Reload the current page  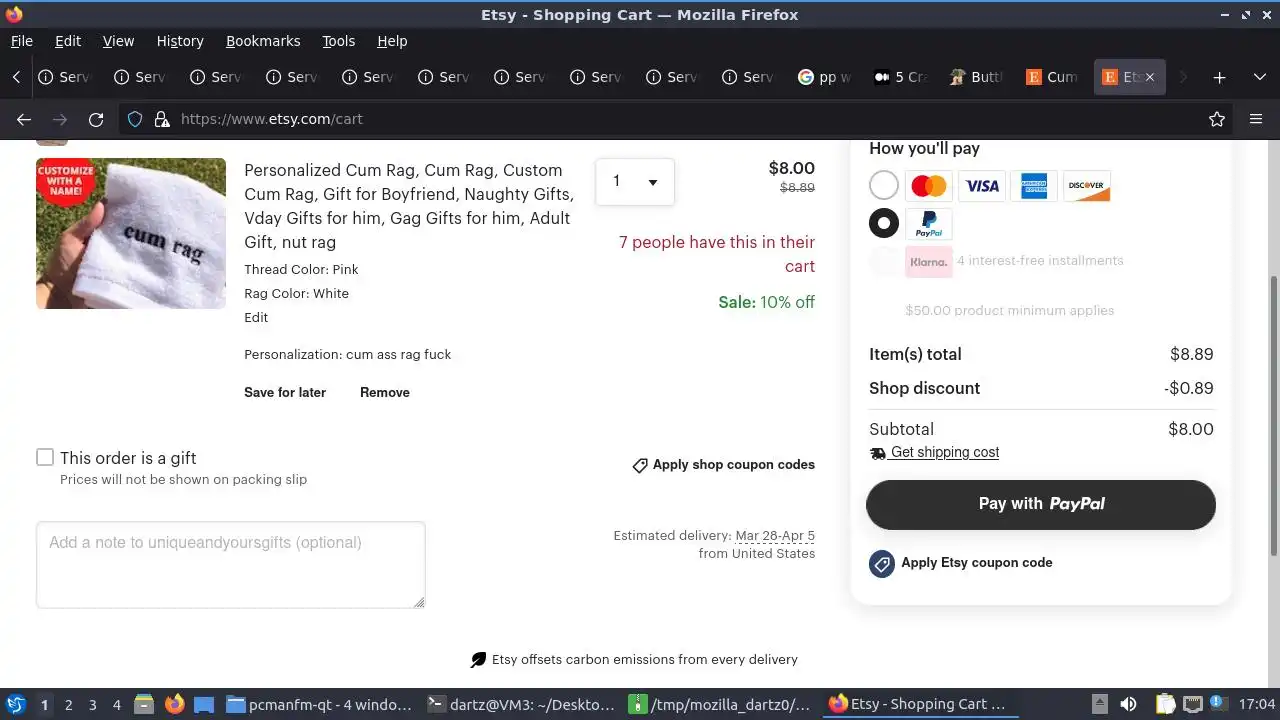coord(96,119)
